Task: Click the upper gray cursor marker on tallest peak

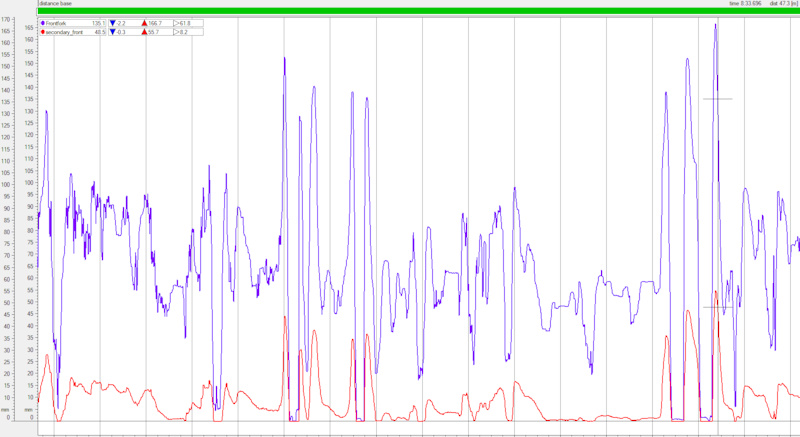Action: point(717,99)
